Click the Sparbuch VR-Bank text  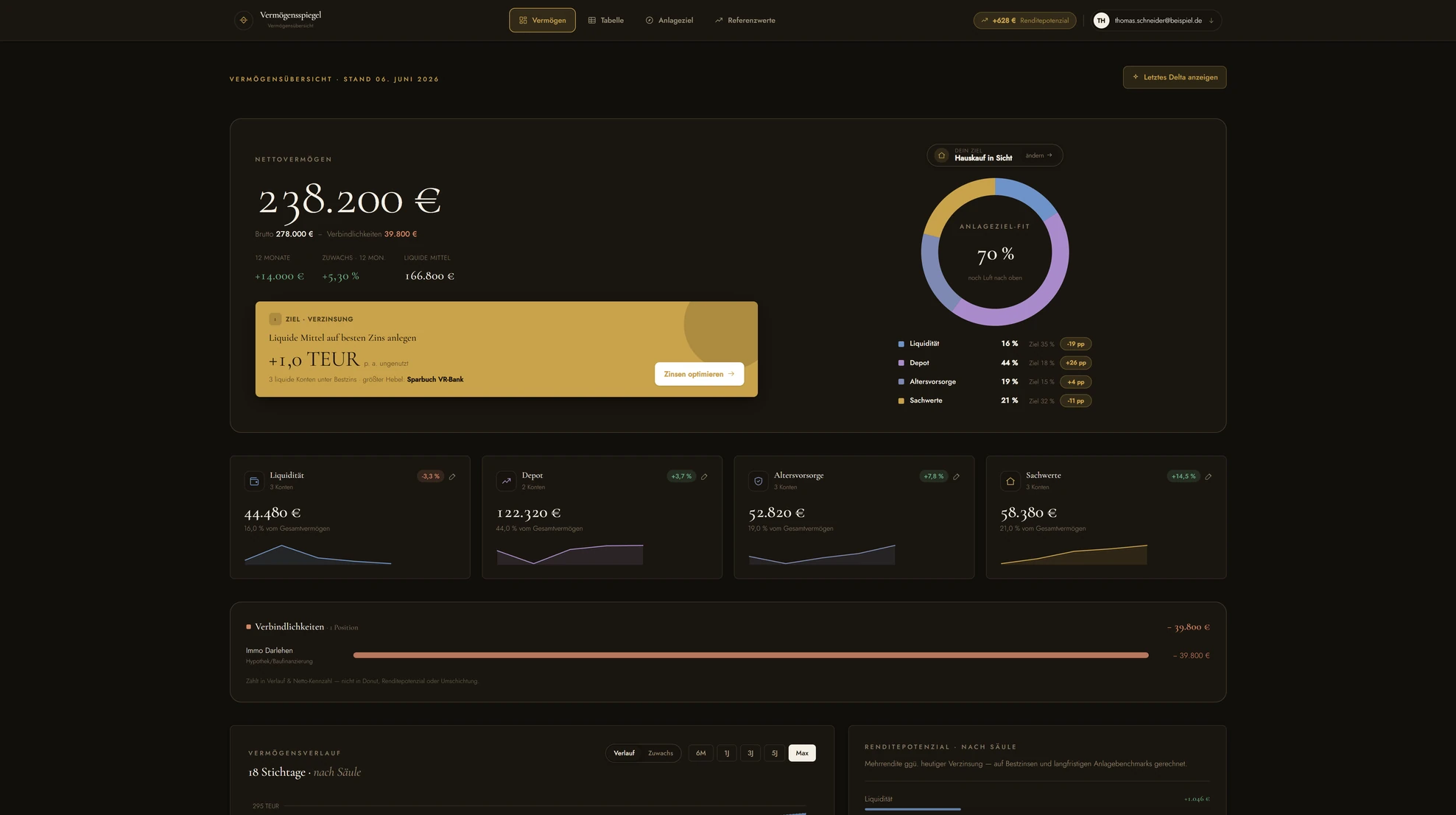click(435, 380)
